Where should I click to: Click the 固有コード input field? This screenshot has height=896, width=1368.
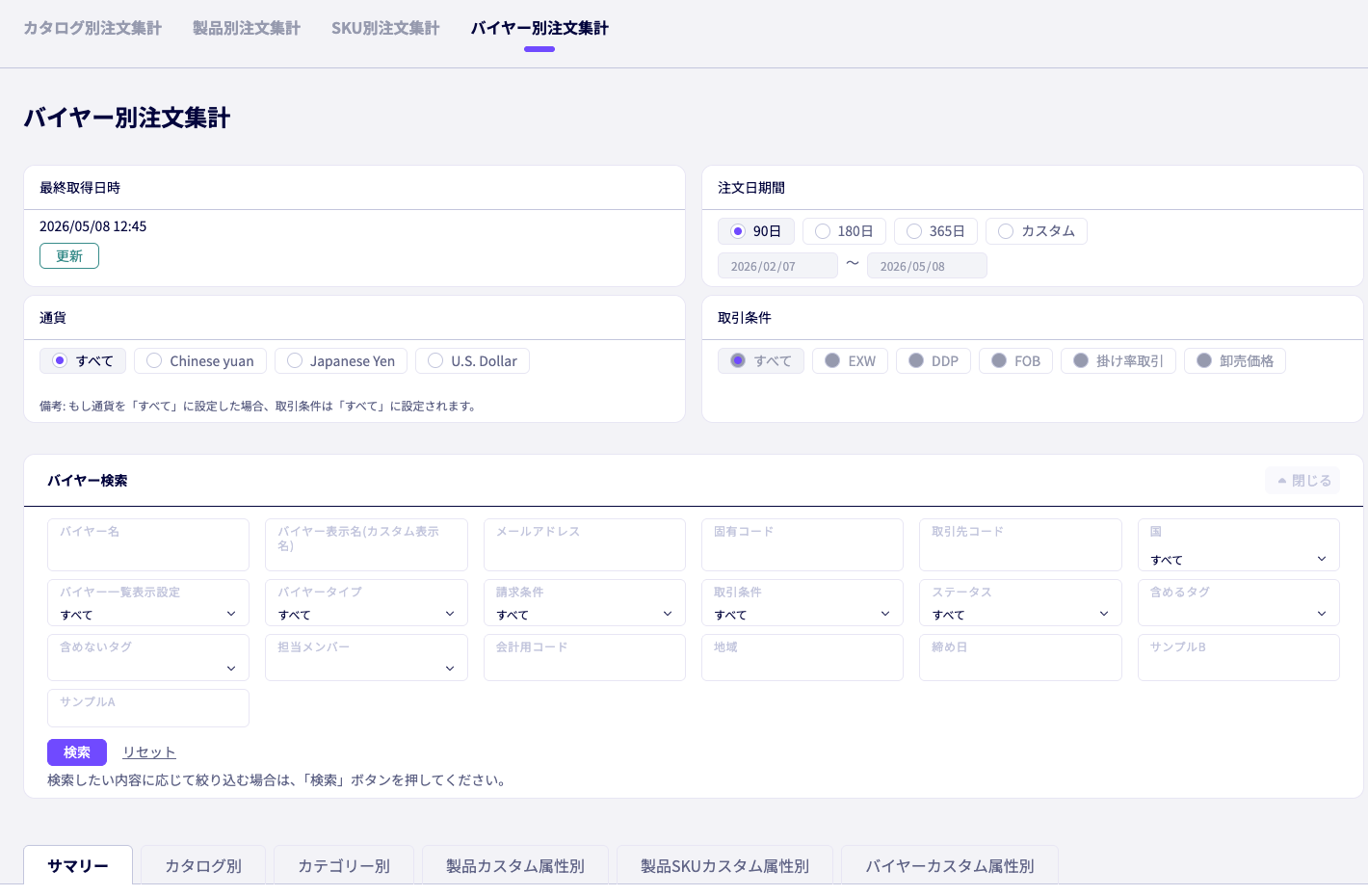pyautogui.click(x=802, y=544)
